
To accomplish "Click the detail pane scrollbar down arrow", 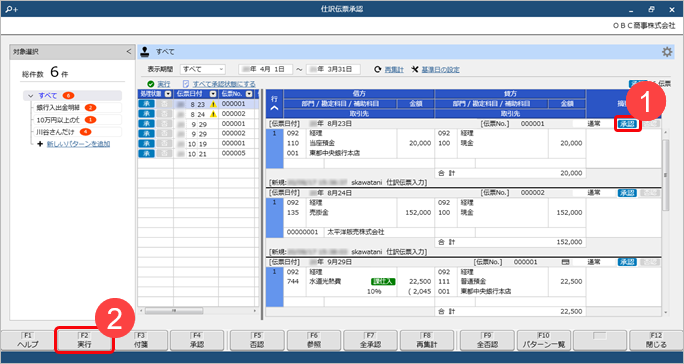I will coord(666,312).
